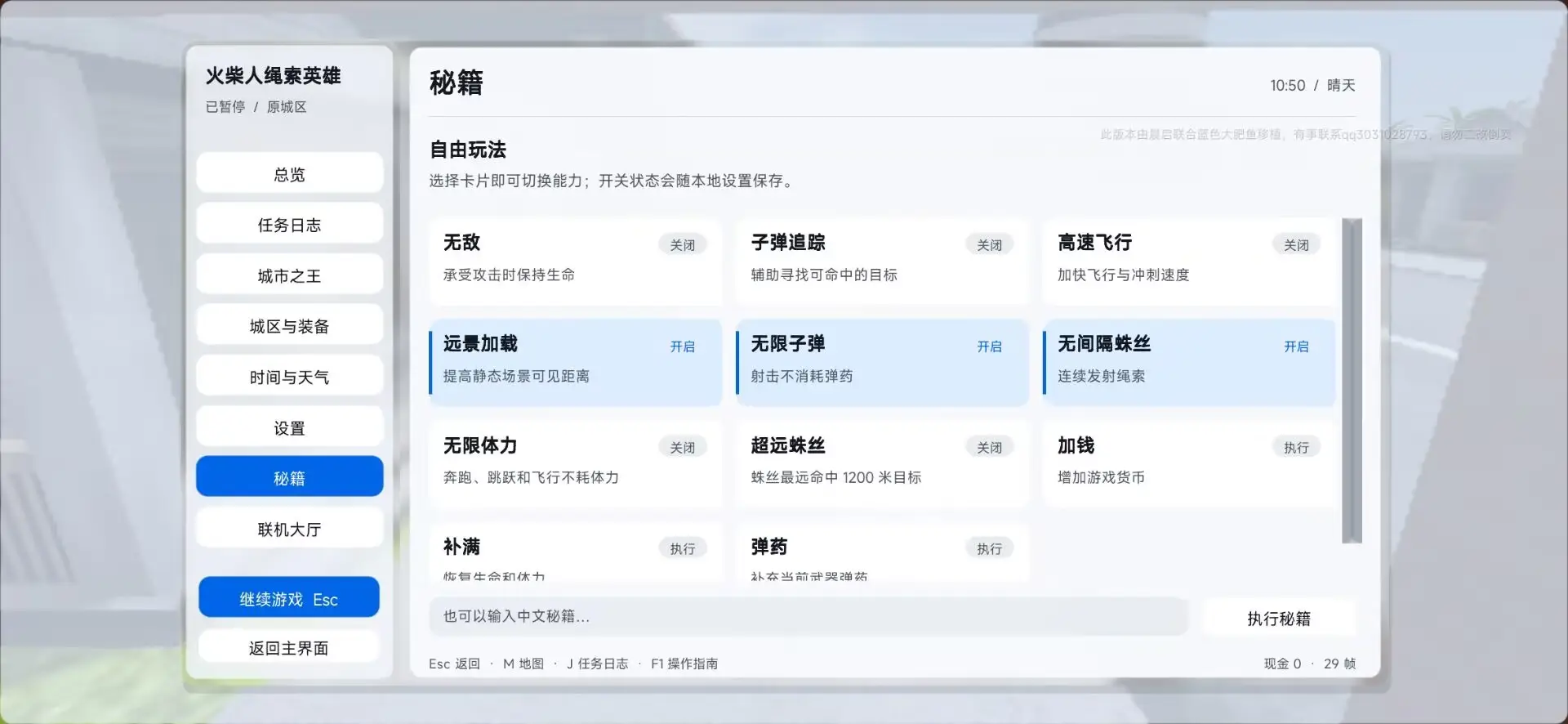The image size is (1568, 724).
Task: Click the 继续游戏 Esc button
Action: tap(289, 598)
